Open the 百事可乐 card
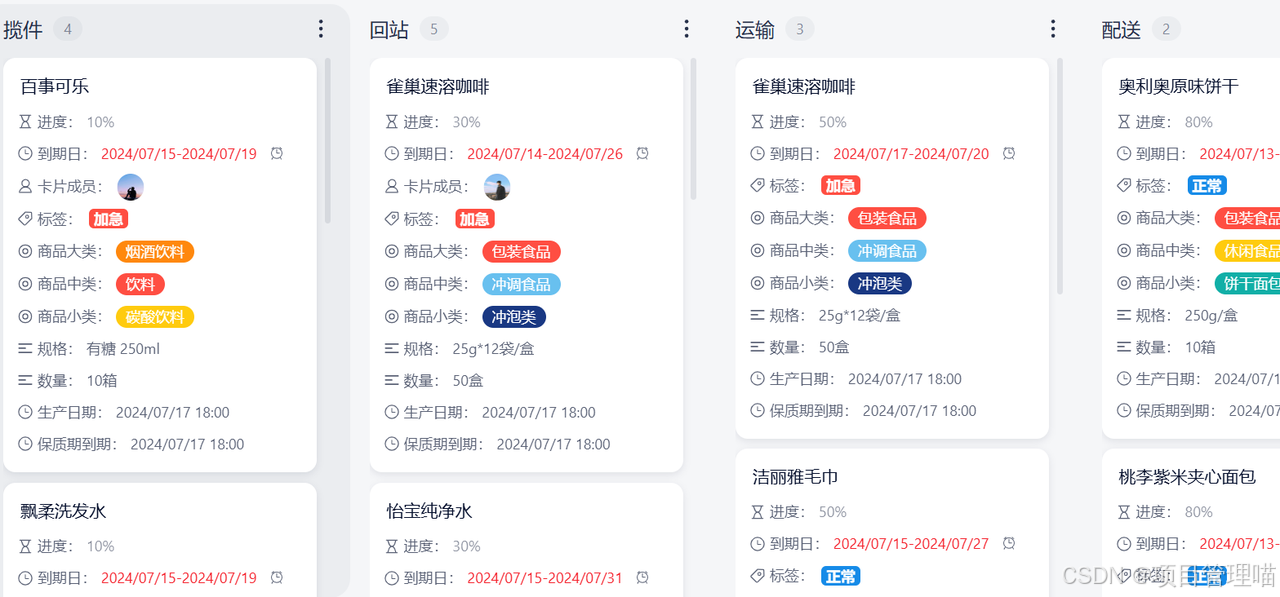The height and width of the screenshot is (597, 1280). (x=160, y=265)
